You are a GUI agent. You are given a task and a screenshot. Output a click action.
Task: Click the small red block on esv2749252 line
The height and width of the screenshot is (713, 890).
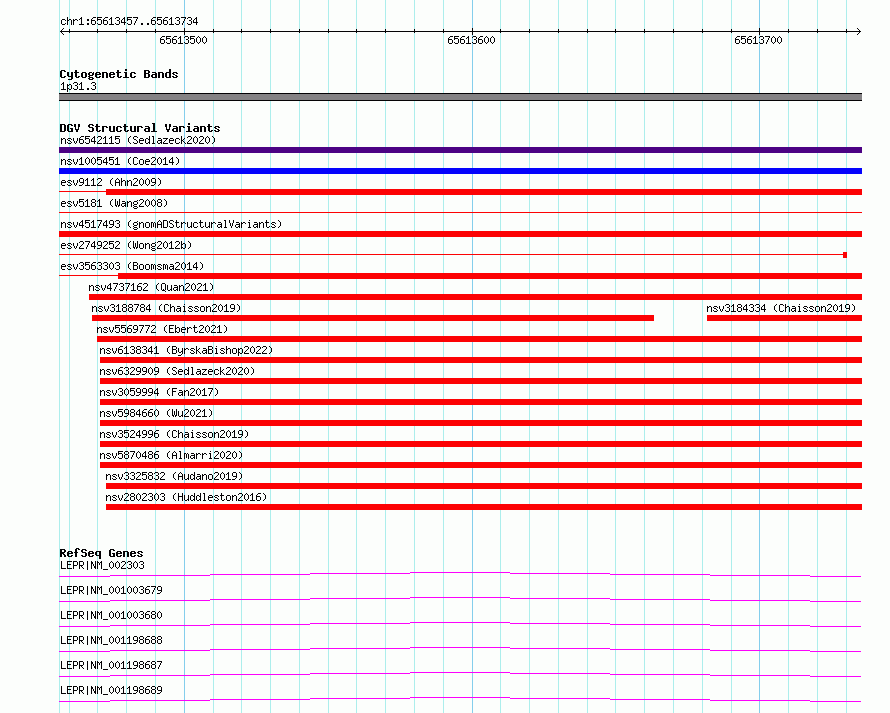(845, 255)
